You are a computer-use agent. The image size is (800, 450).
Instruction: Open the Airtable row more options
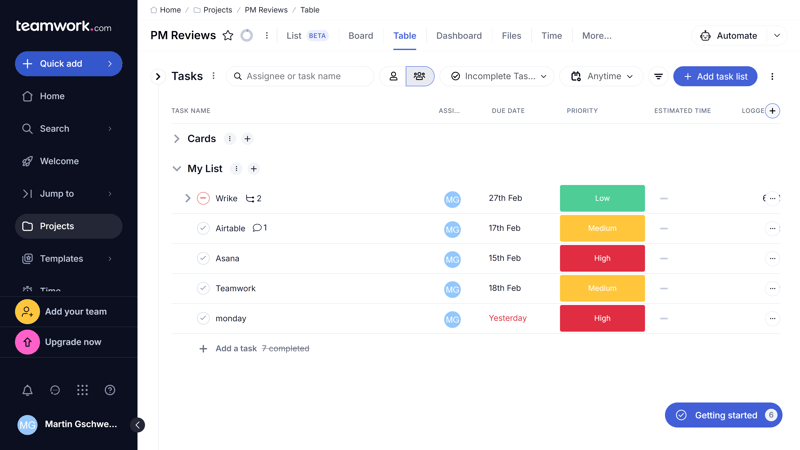772,229
